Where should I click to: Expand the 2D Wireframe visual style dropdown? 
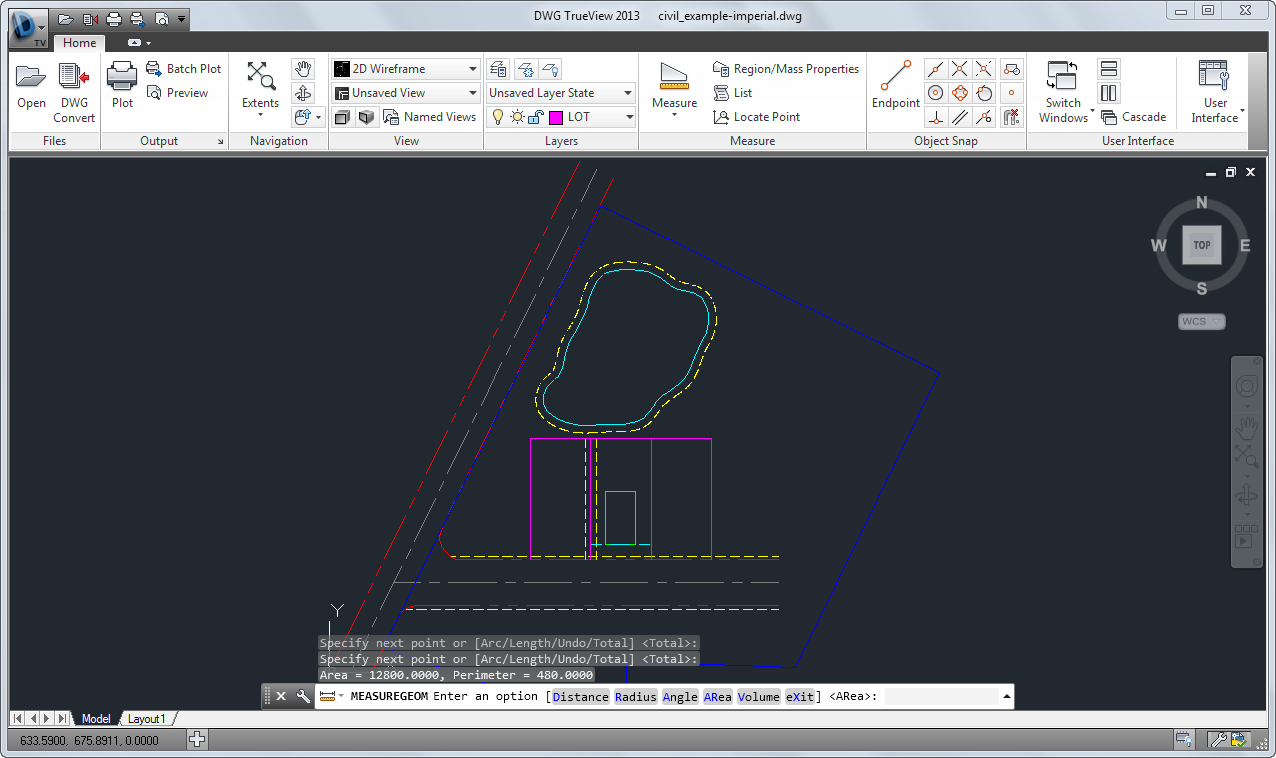point(473,69)
